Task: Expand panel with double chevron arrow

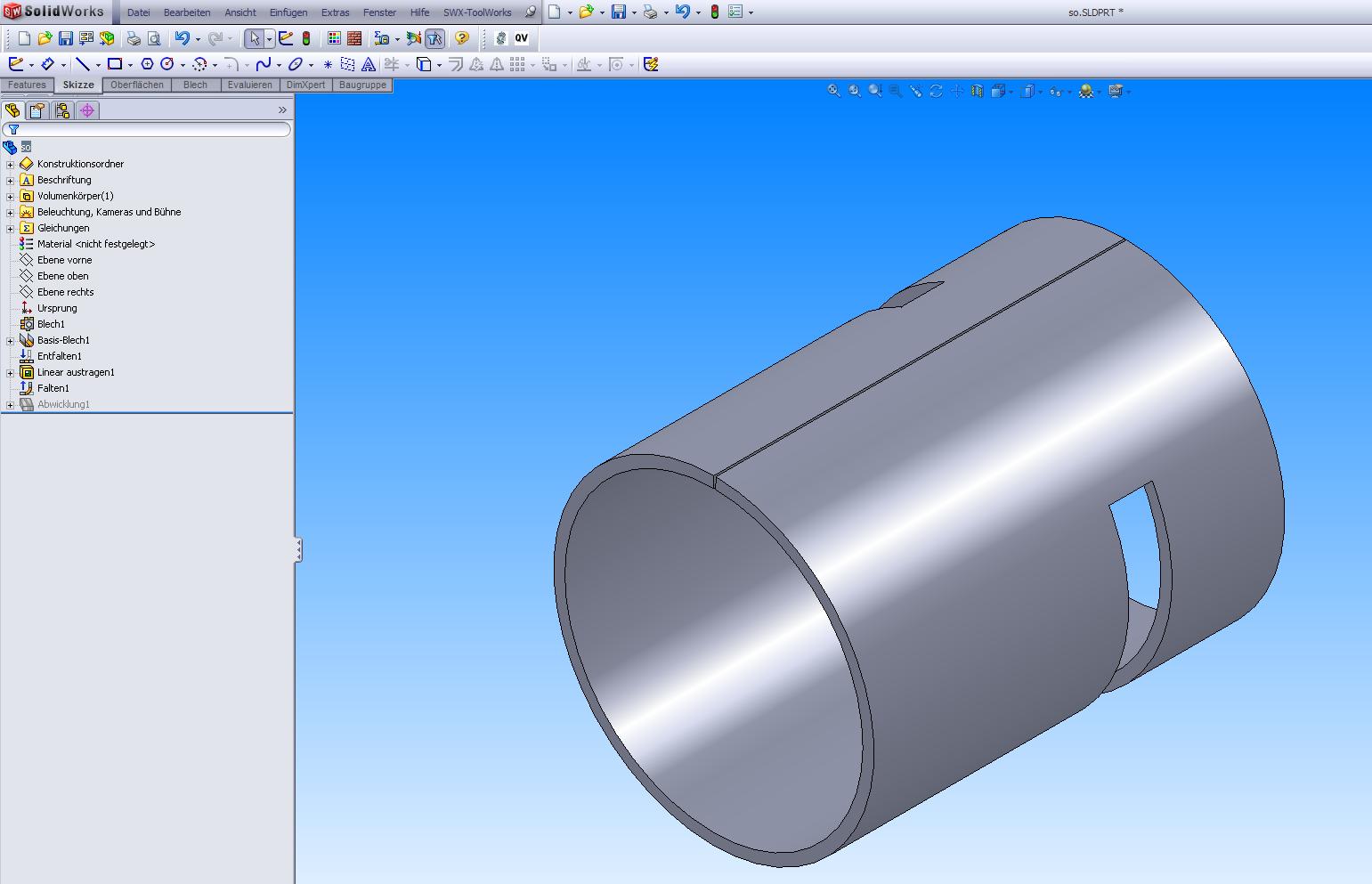Action: tap(282, 110)
